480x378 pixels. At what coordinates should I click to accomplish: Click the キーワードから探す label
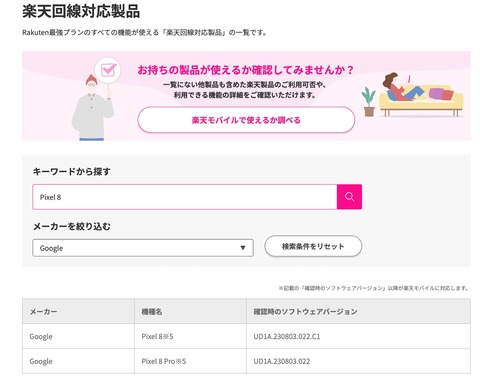(71, 172)
